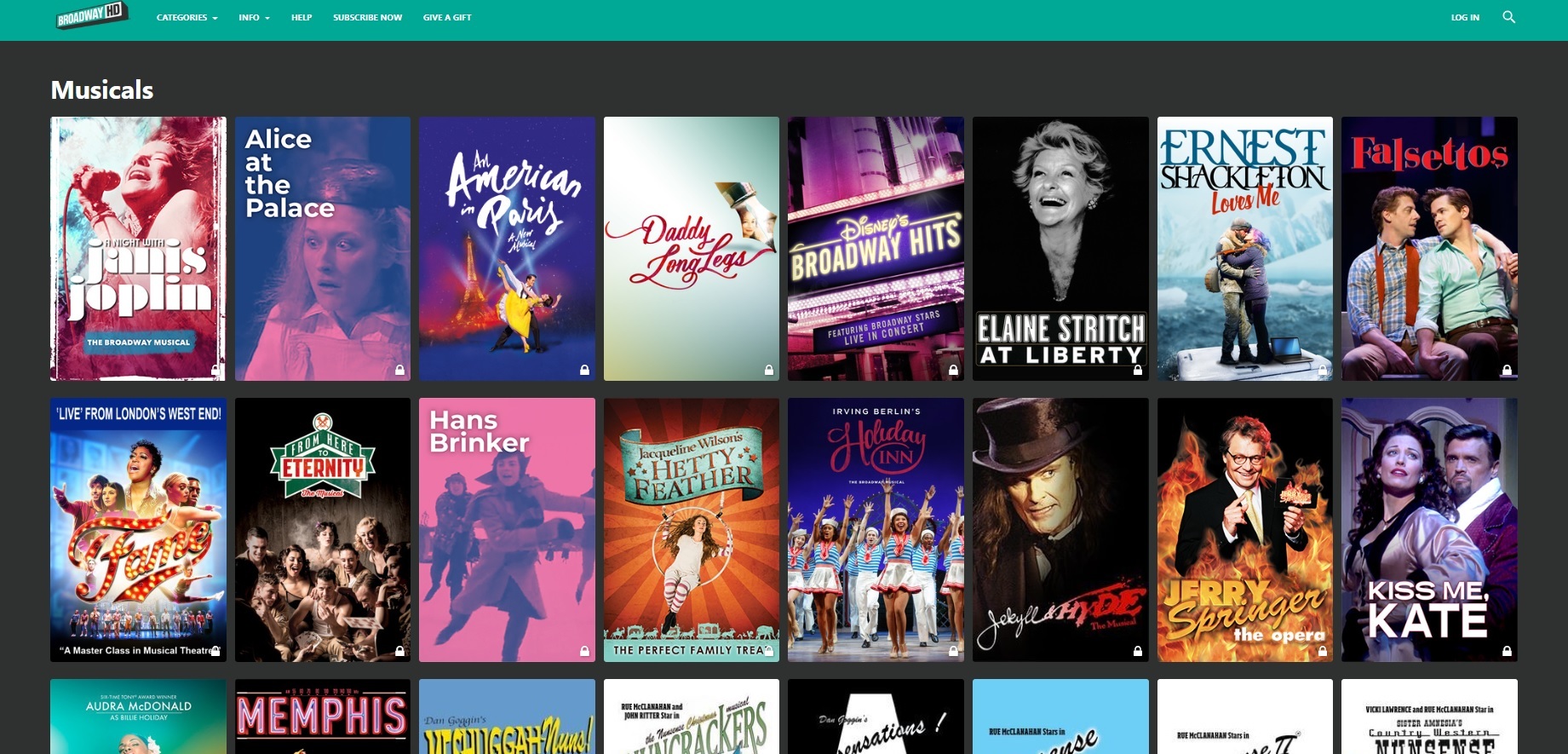Image resolution: width=1568 pixels, height=754 pixels.
Task: Select the Daddy Long Legs poster
Action: (692, 249)
